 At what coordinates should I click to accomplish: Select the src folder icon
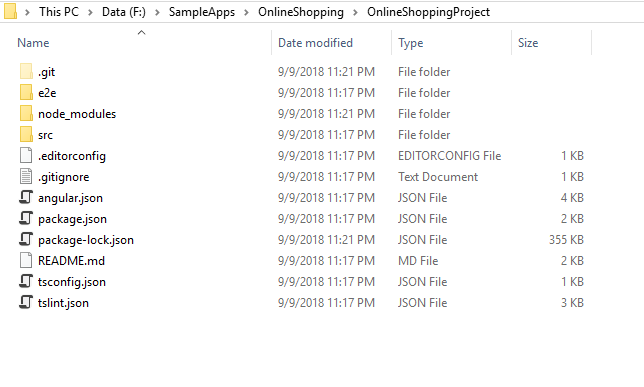(26, 134)
